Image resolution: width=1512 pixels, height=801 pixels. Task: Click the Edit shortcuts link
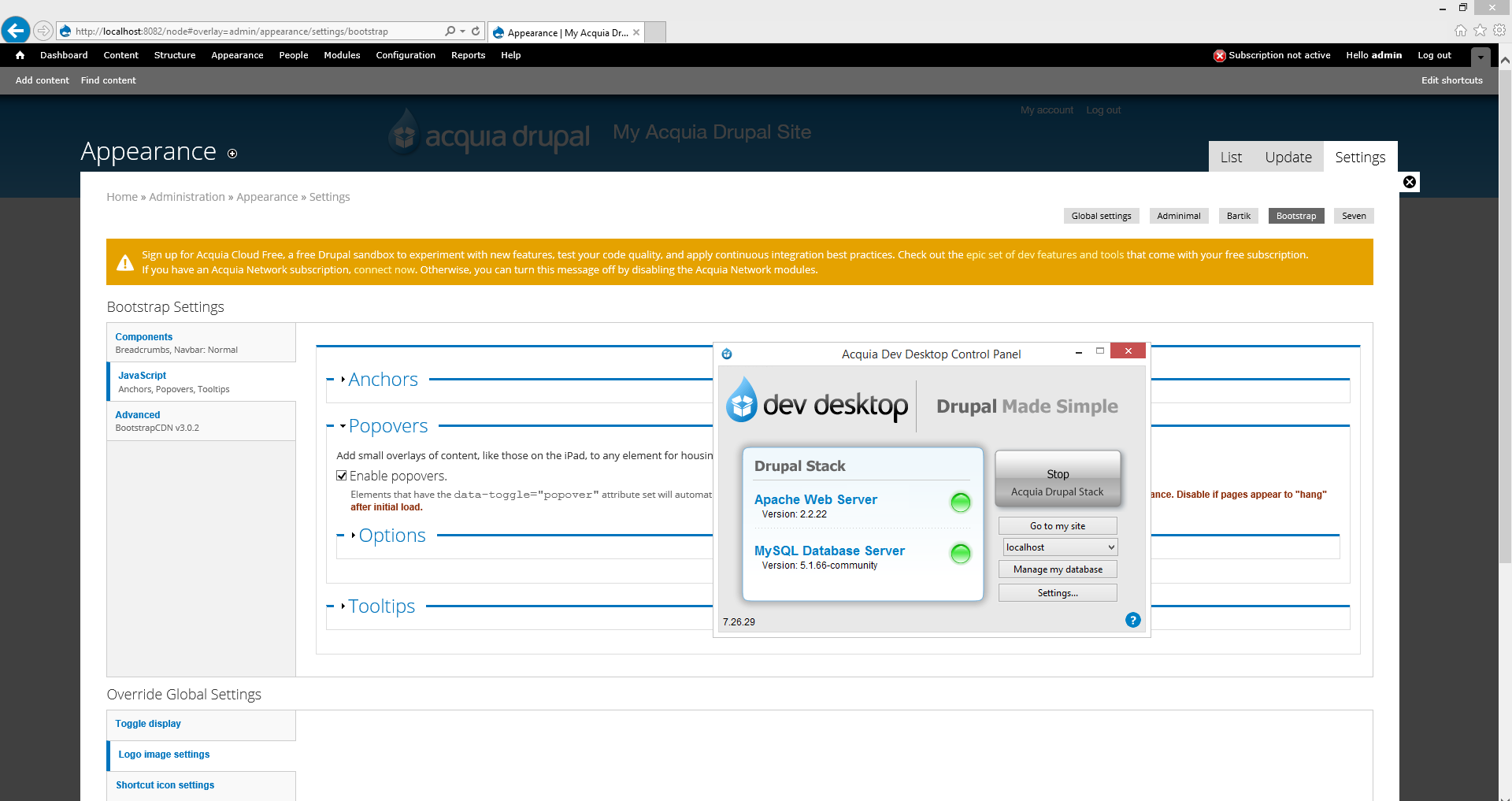point(1452,80)
